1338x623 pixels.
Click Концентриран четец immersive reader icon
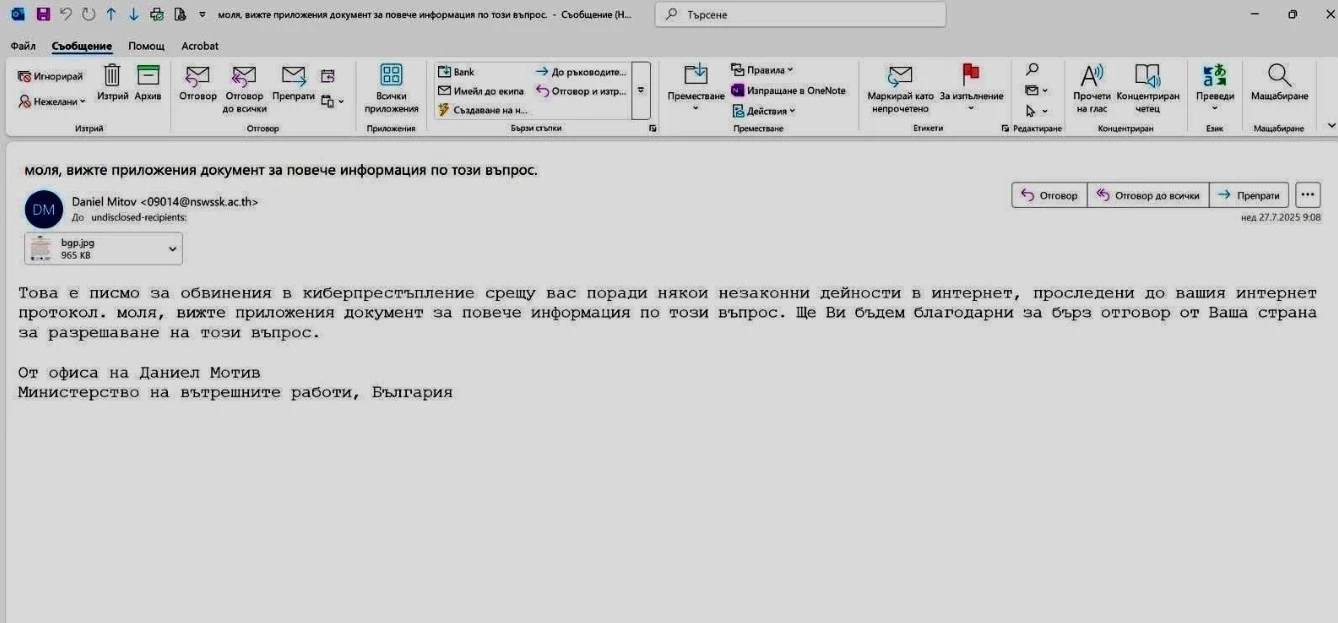click(1147, 76)
